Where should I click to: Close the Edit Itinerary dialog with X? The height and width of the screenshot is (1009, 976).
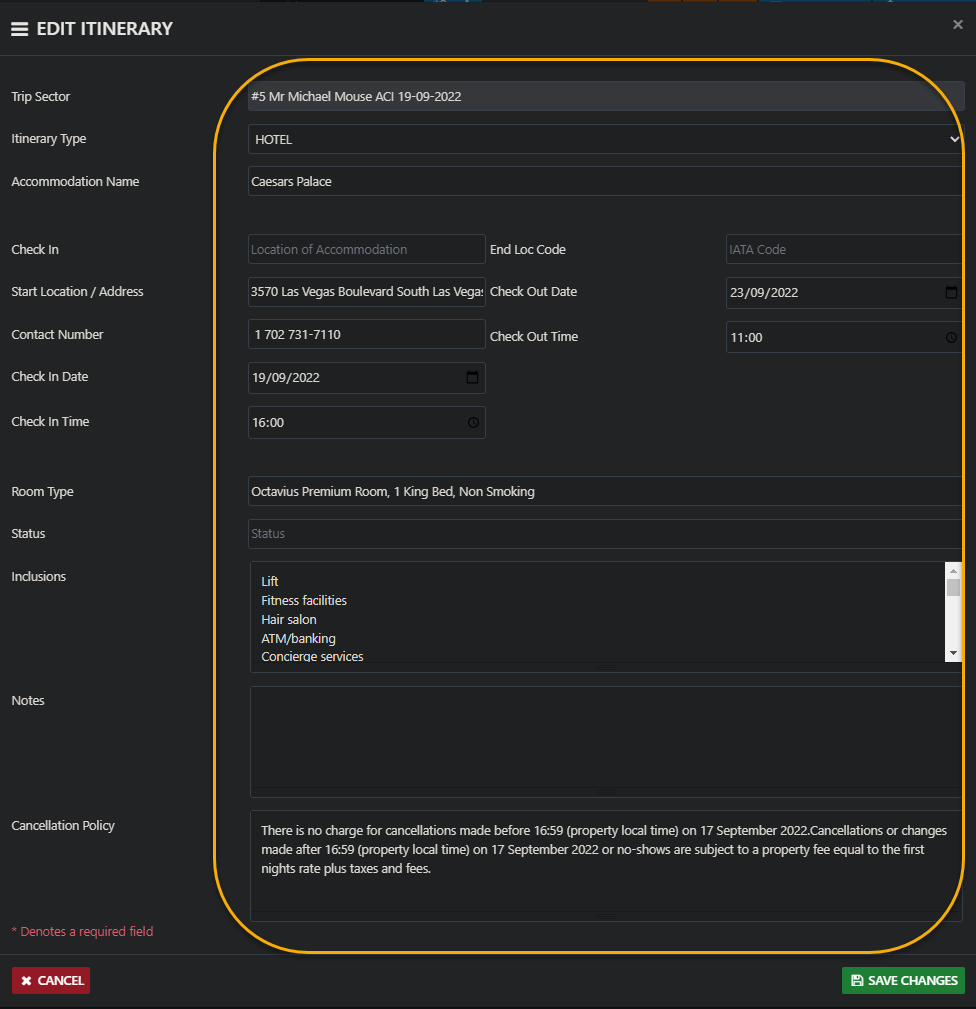pos(957,25)
